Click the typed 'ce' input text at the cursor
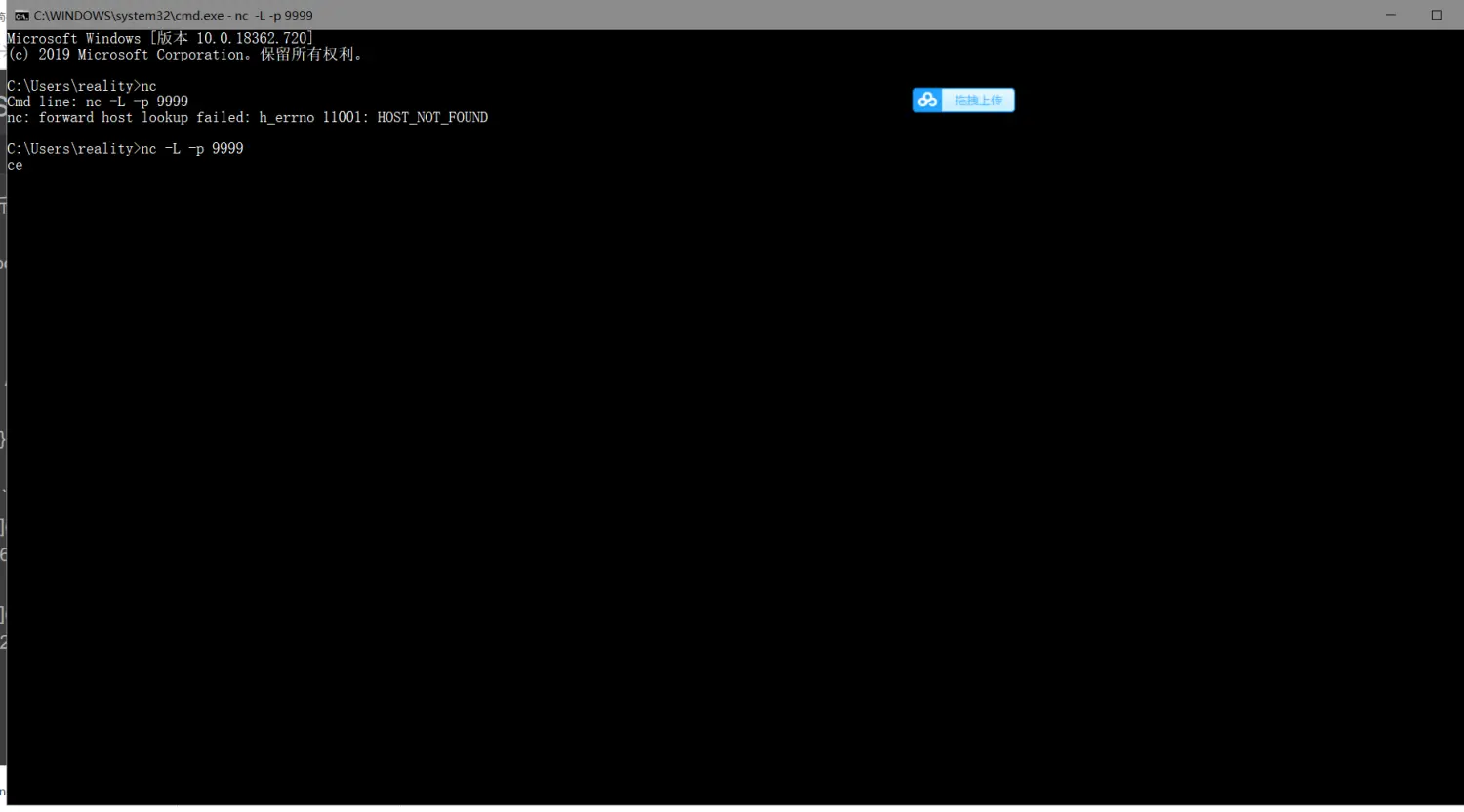 (14, 165)
